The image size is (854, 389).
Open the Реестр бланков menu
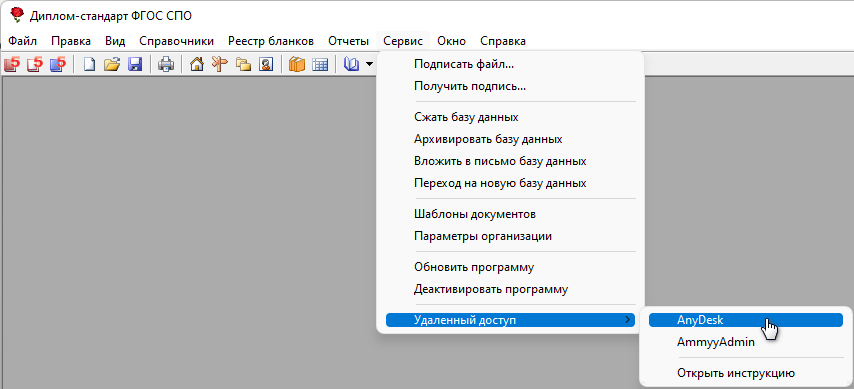271,41
